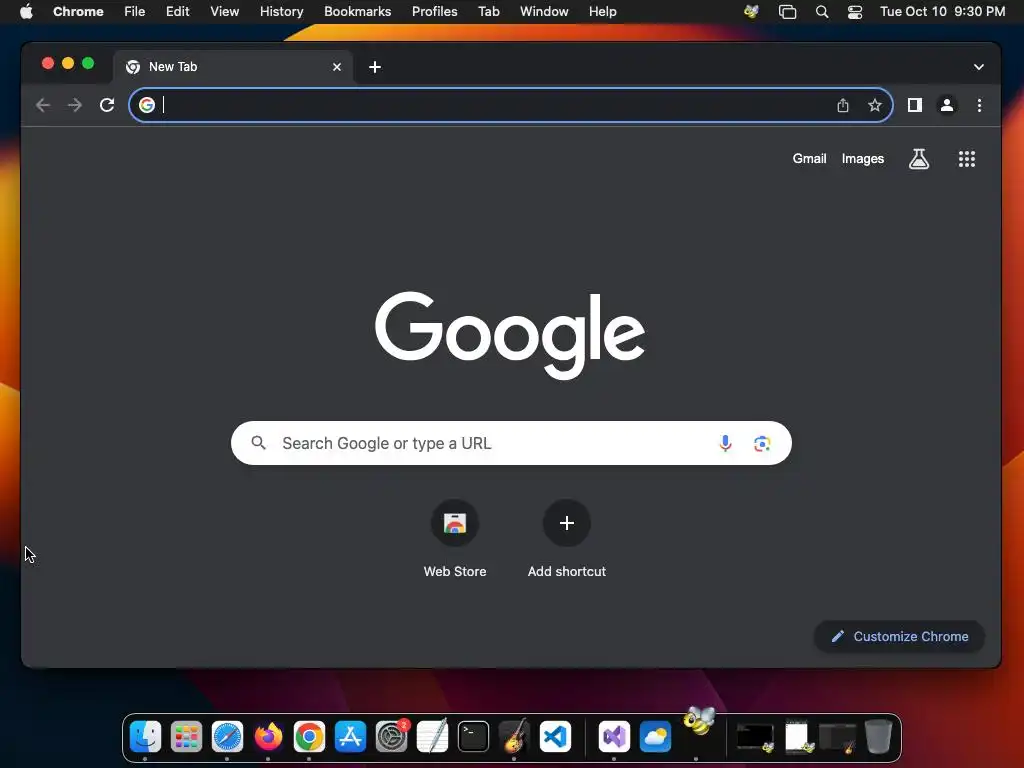Open System Settings from the Dock

pos(392,737)
